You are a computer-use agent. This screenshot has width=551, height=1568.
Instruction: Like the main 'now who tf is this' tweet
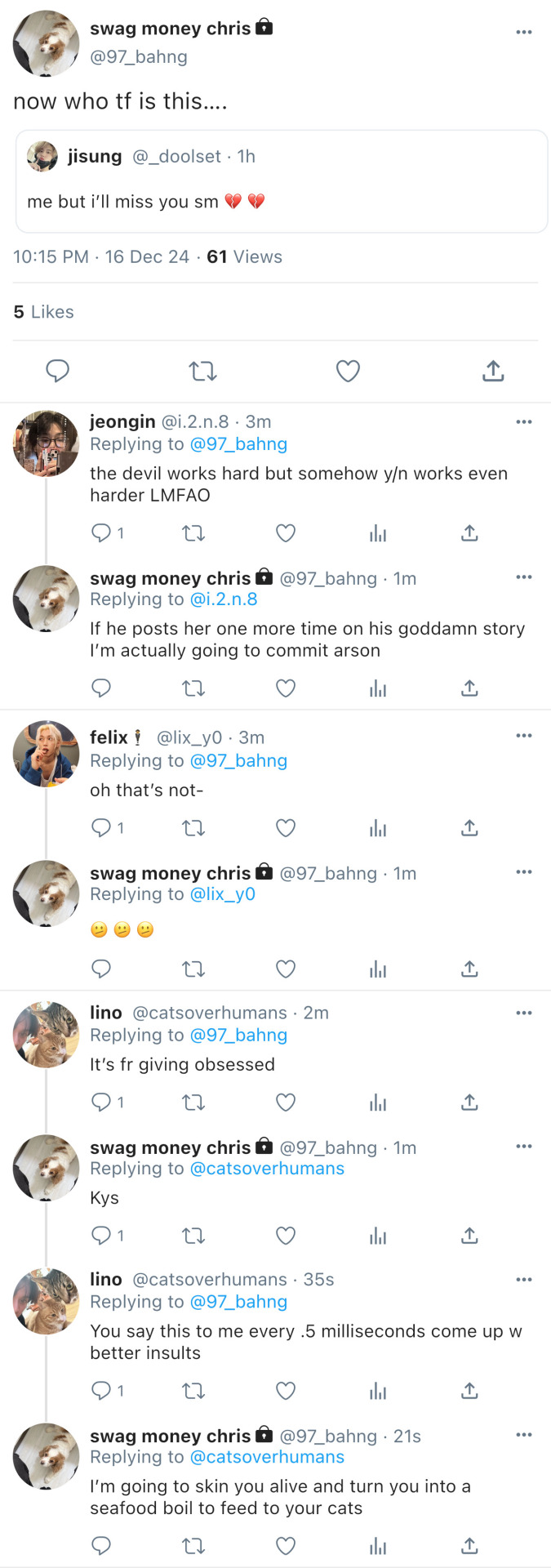click(x=348, y=372)
